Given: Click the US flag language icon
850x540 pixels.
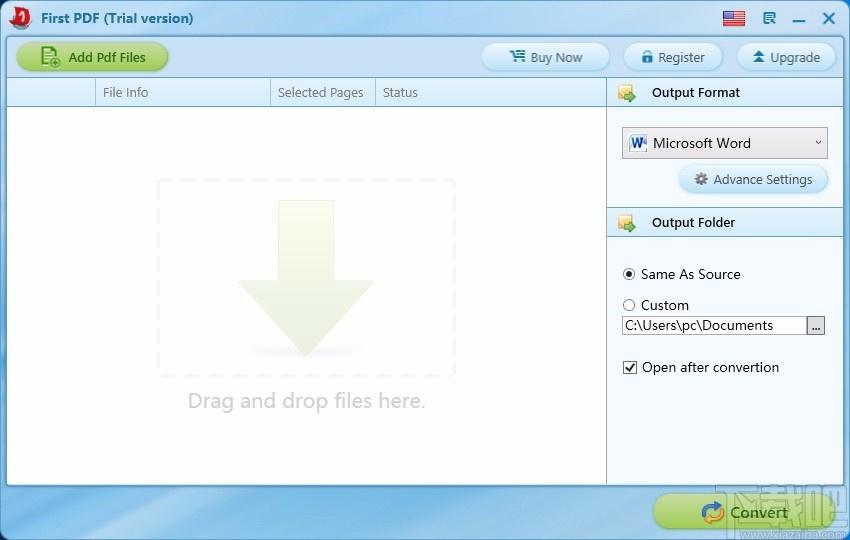Looking at the screenshot, I should pos(734,18).
